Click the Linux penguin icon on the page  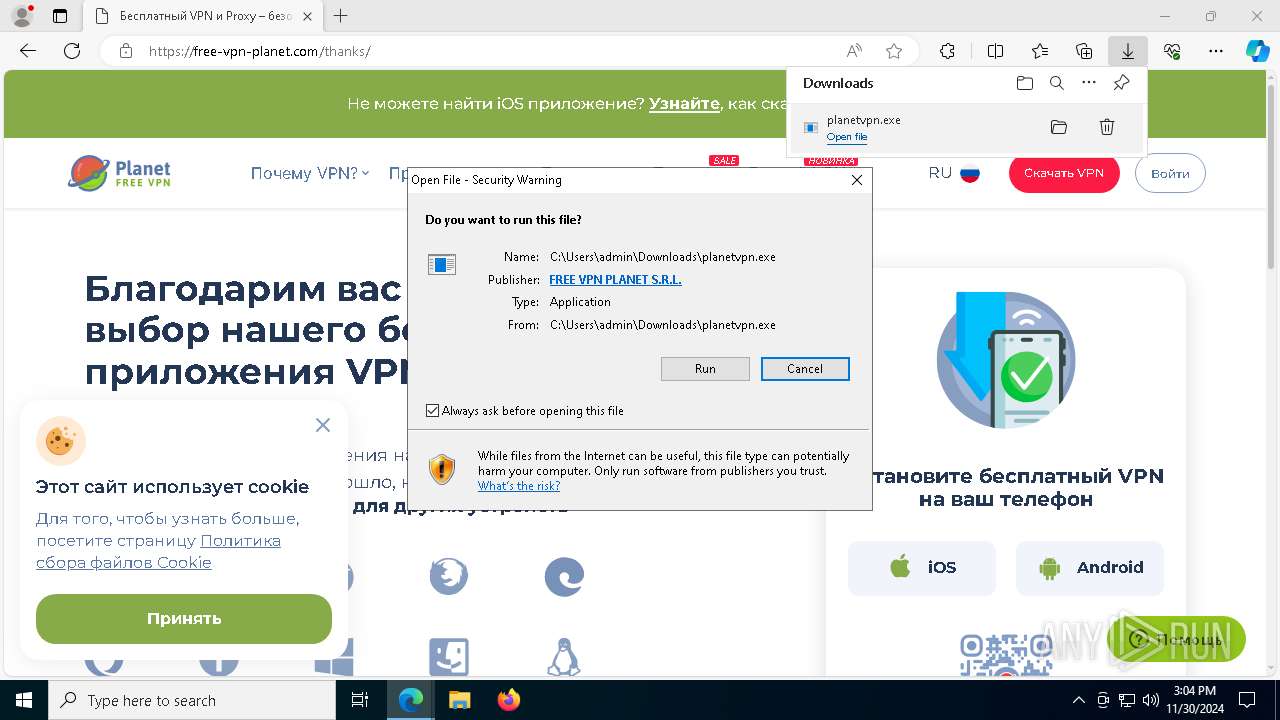(564, 657)
